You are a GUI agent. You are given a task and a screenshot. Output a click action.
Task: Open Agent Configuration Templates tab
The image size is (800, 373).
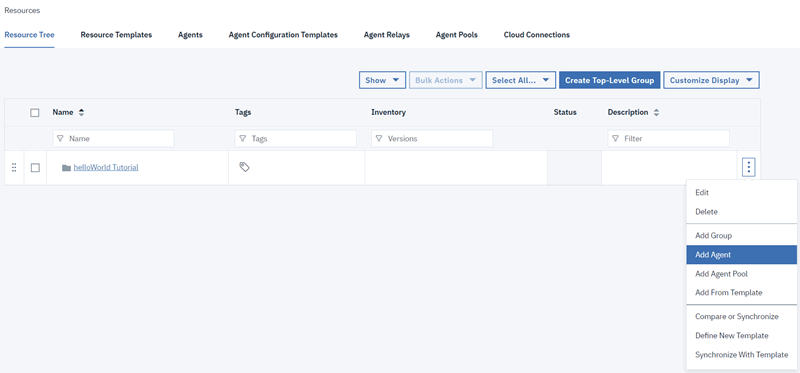(x=283, y=35)
